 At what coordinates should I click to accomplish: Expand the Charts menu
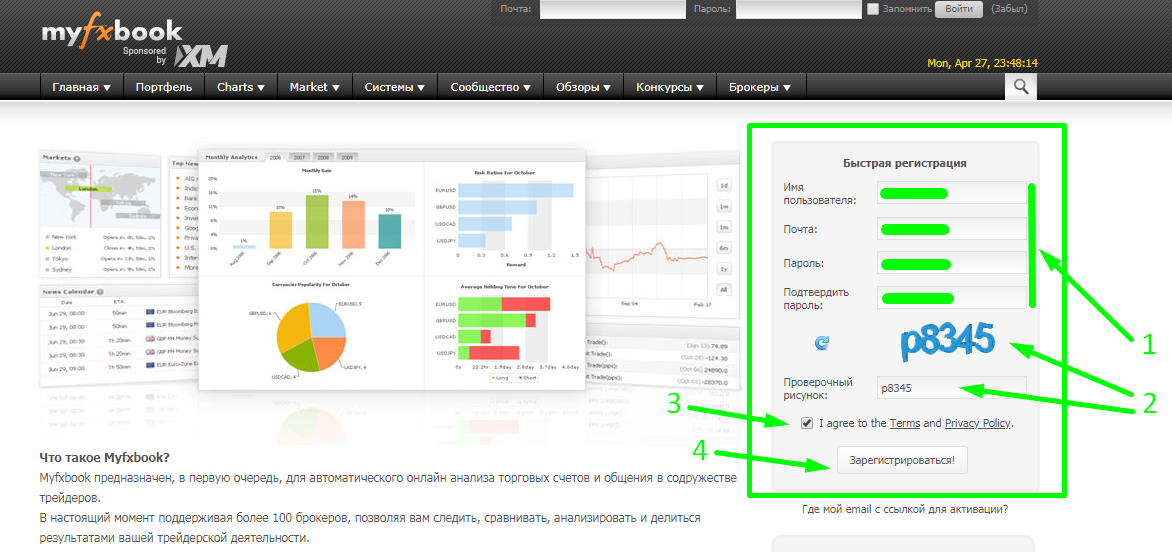tap(241, 87)
